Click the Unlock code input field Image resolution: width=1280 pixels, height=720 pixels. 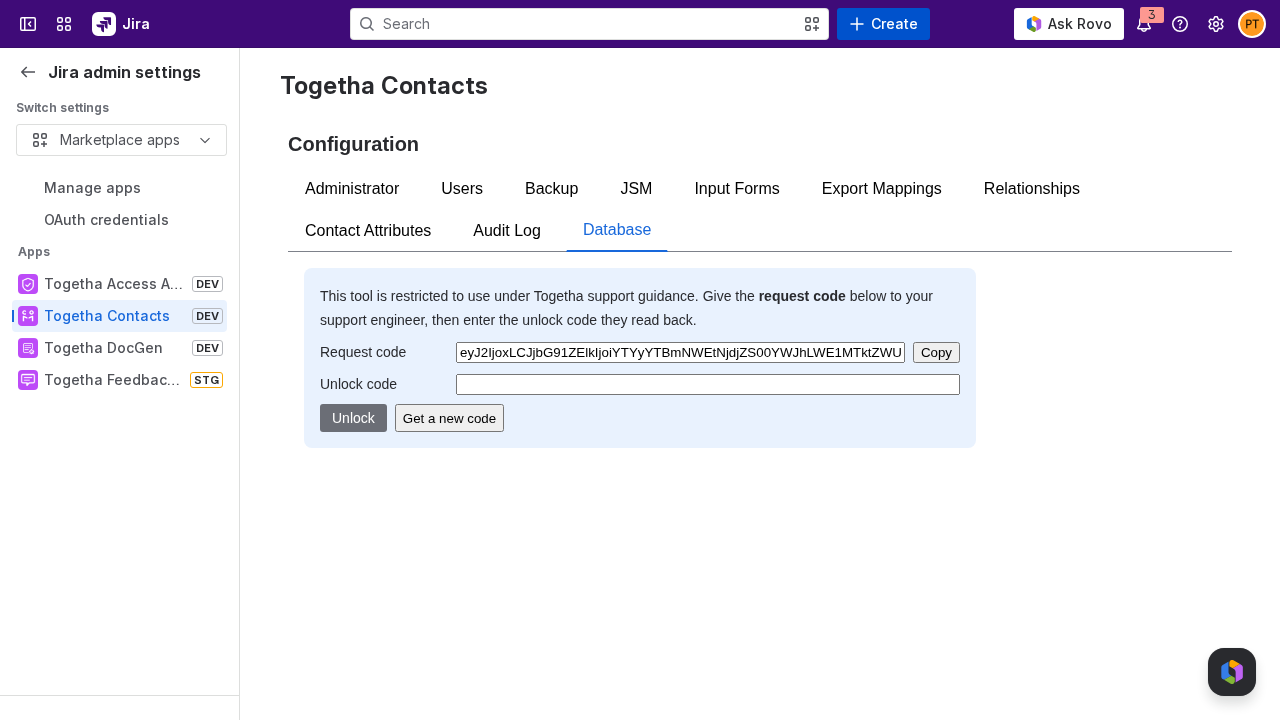(708, 384)
